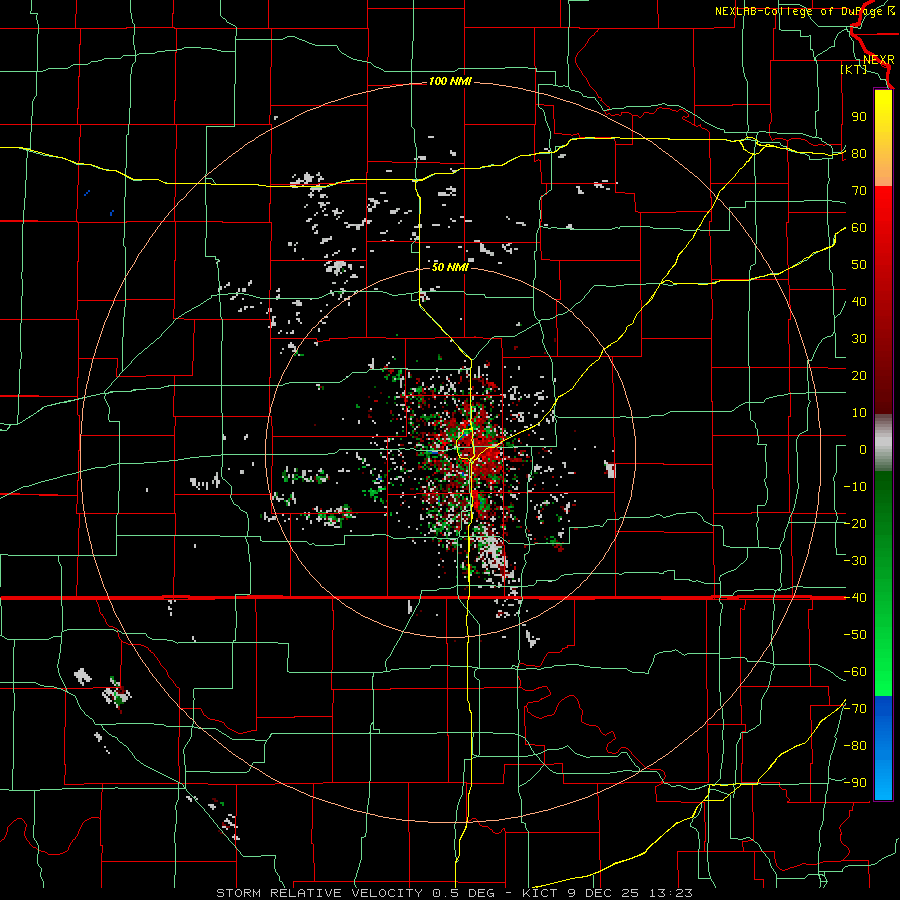
Task: Click the -60 value on velocity scale
Action: tap(855, 672)
